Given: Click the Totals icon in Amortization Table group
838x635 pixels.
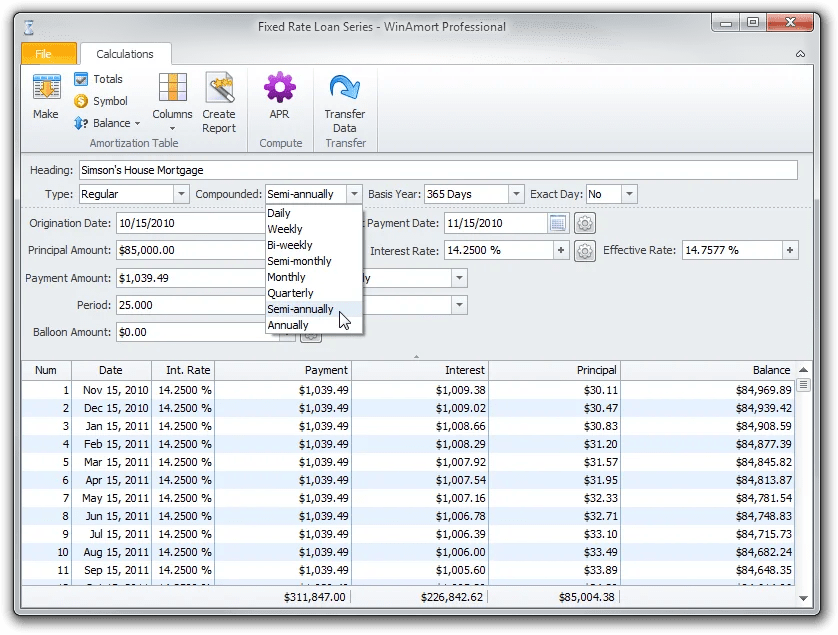Looking at the screenshot, I should (82, 79).
